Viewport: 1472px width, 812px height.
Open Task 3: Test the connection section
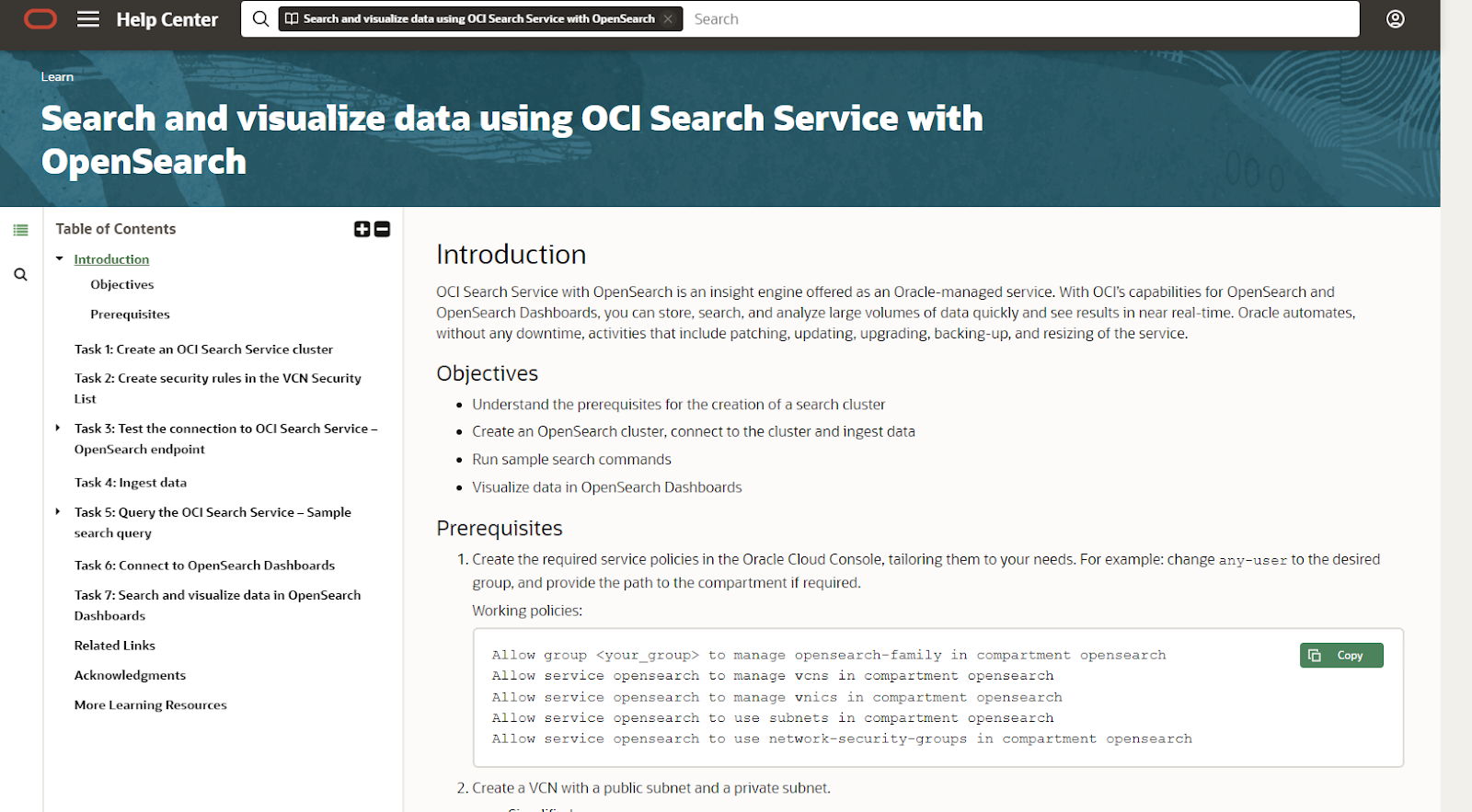(226, 439)
